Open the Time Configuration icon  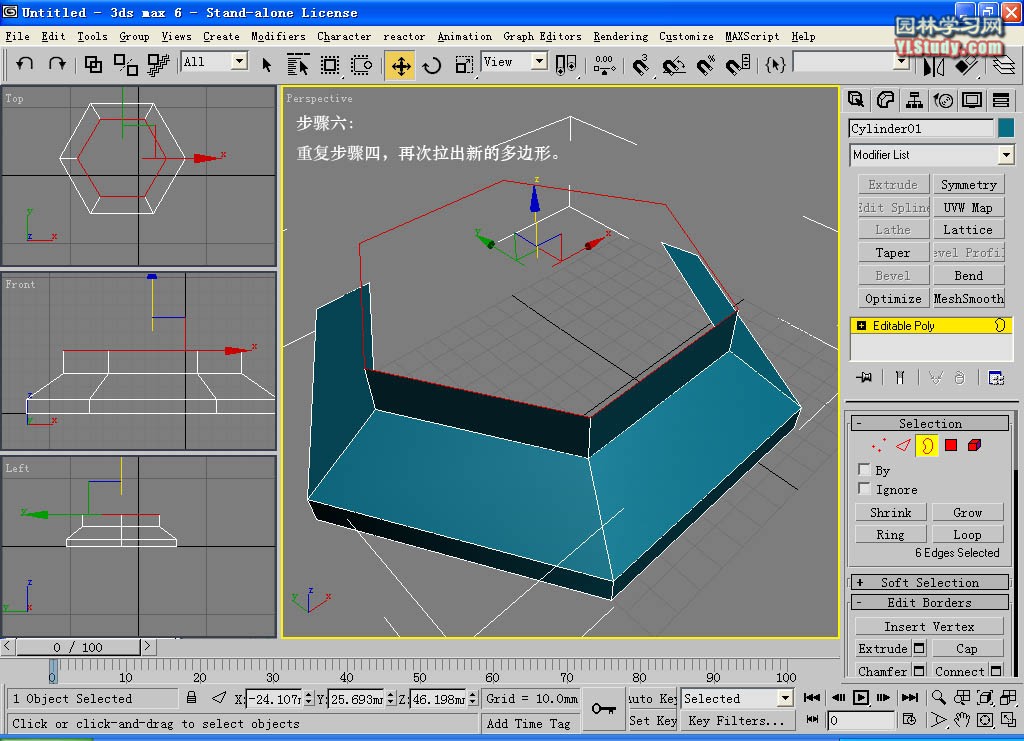click(x=908, y=719)
